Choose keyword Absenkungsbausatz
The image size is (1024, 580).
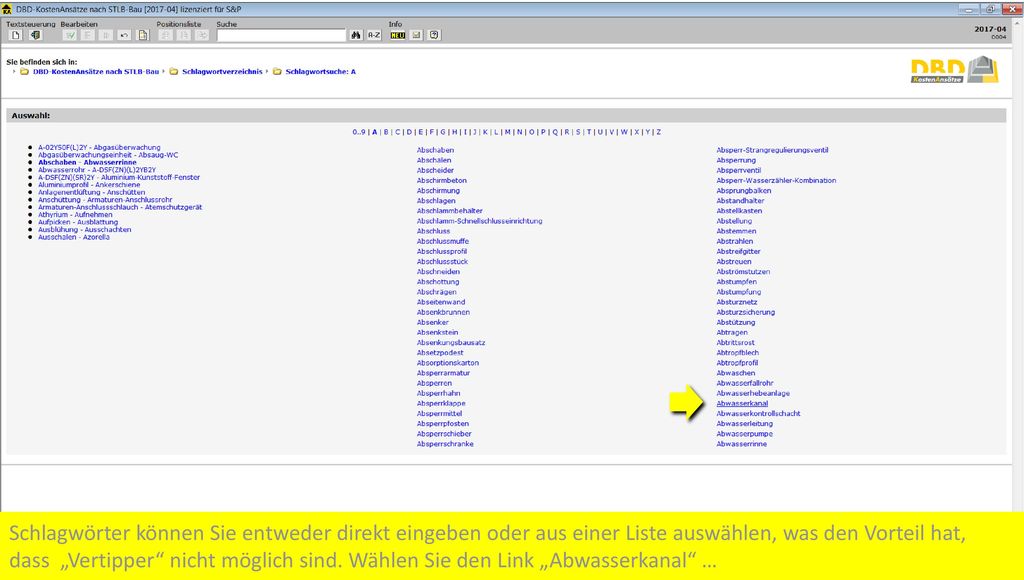[x=451, y=343]
